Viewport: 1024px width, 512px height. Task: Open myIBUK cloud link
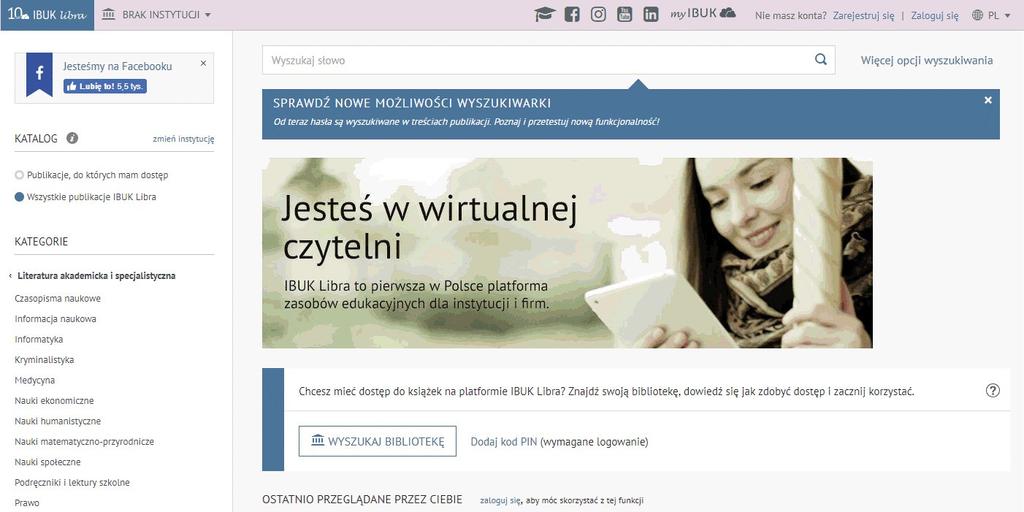[703, 14]
